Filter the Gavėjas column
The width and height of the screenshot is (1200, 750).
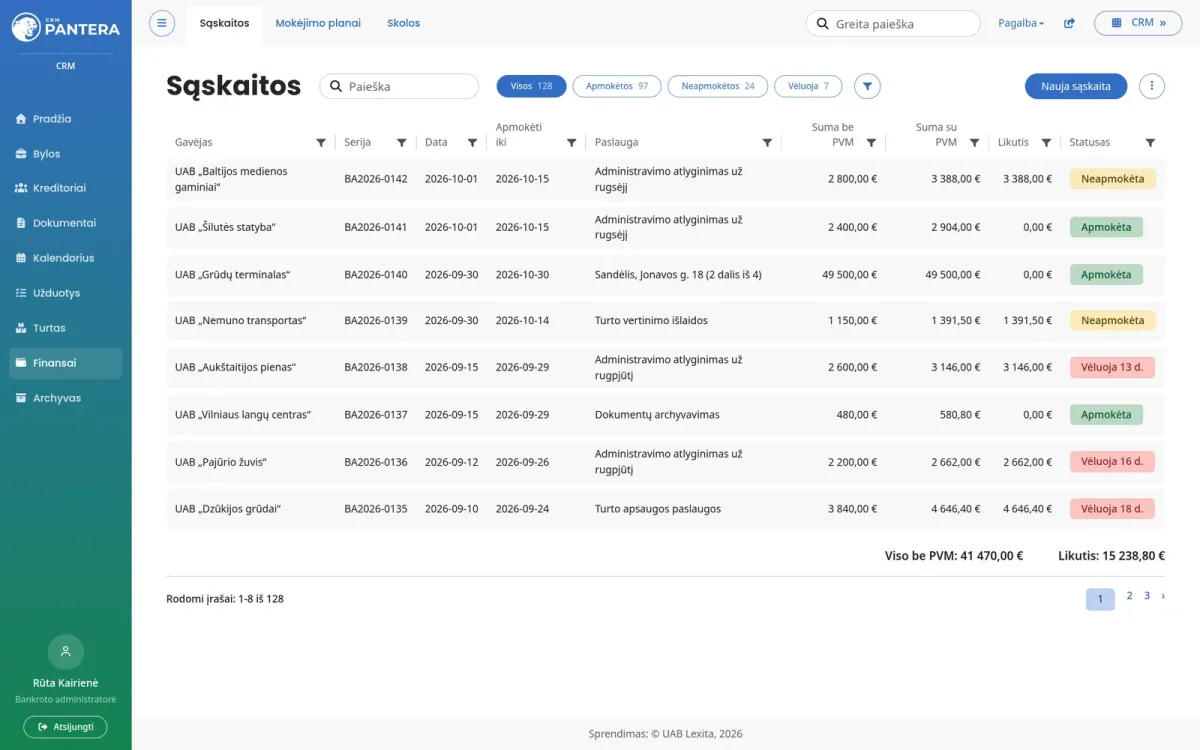click(x=321, y=143)
